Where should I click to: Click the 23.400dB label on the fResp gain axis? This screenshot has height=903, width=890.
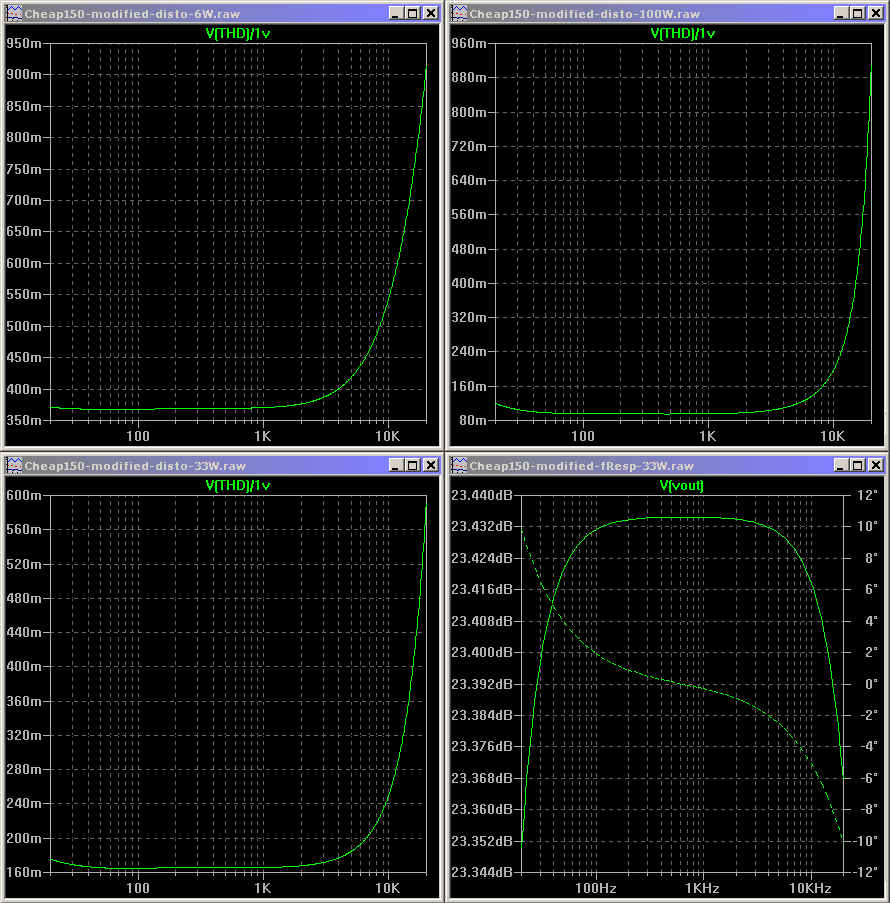482,652
